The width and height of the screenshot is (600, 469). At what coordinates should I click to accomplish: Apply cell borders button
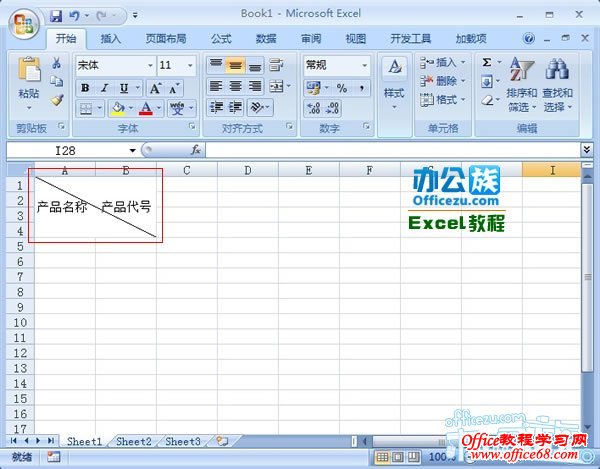85,109
